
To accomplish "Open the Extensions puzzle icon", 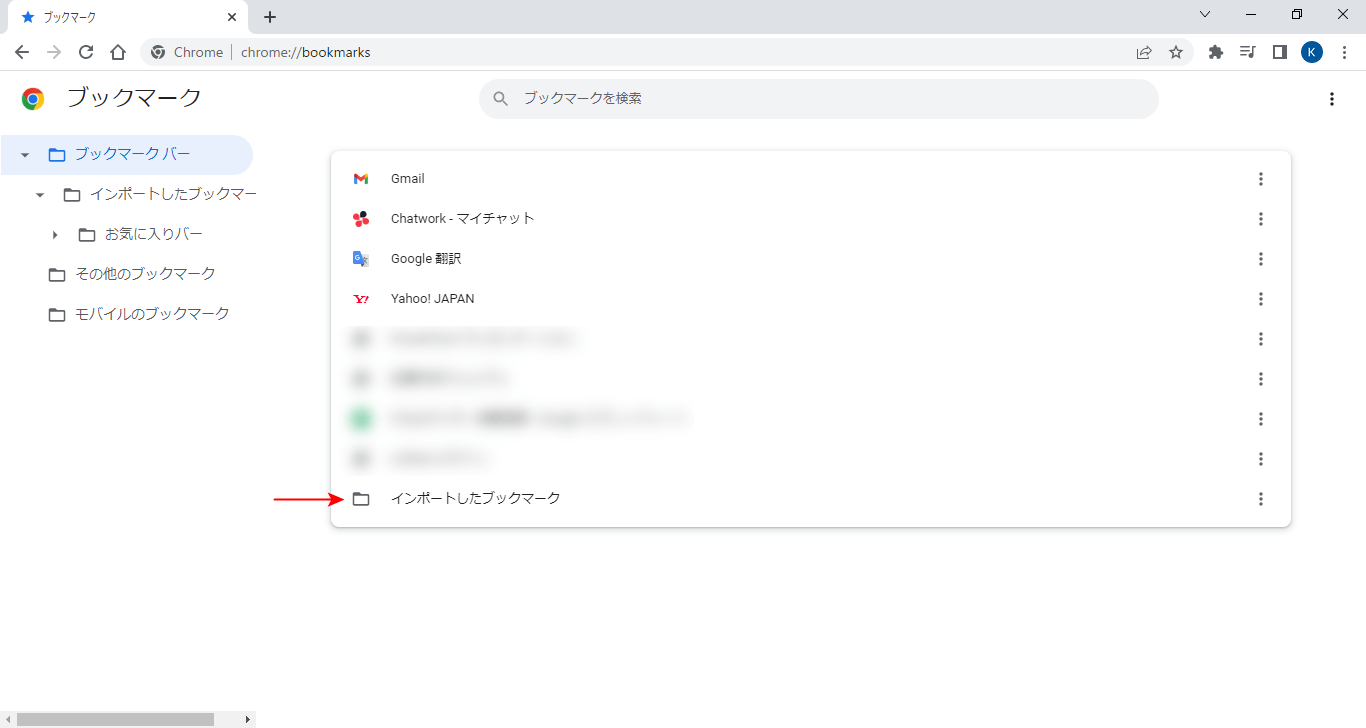I will click(x=1216, y=52).
